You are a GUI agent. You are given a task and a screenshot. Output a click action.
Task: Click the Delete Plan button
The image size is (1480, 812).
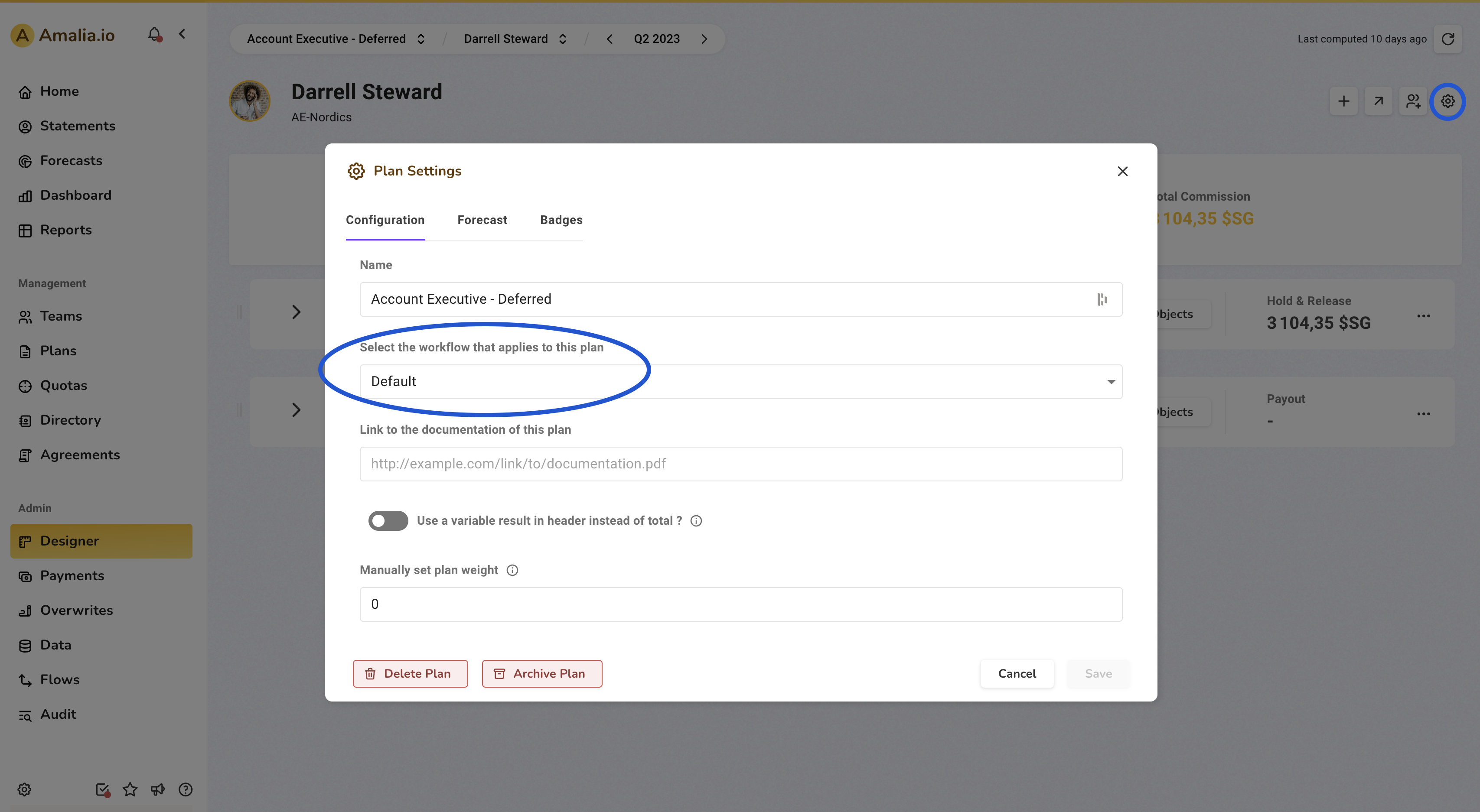pyautogui.click(x=410, y=674)
